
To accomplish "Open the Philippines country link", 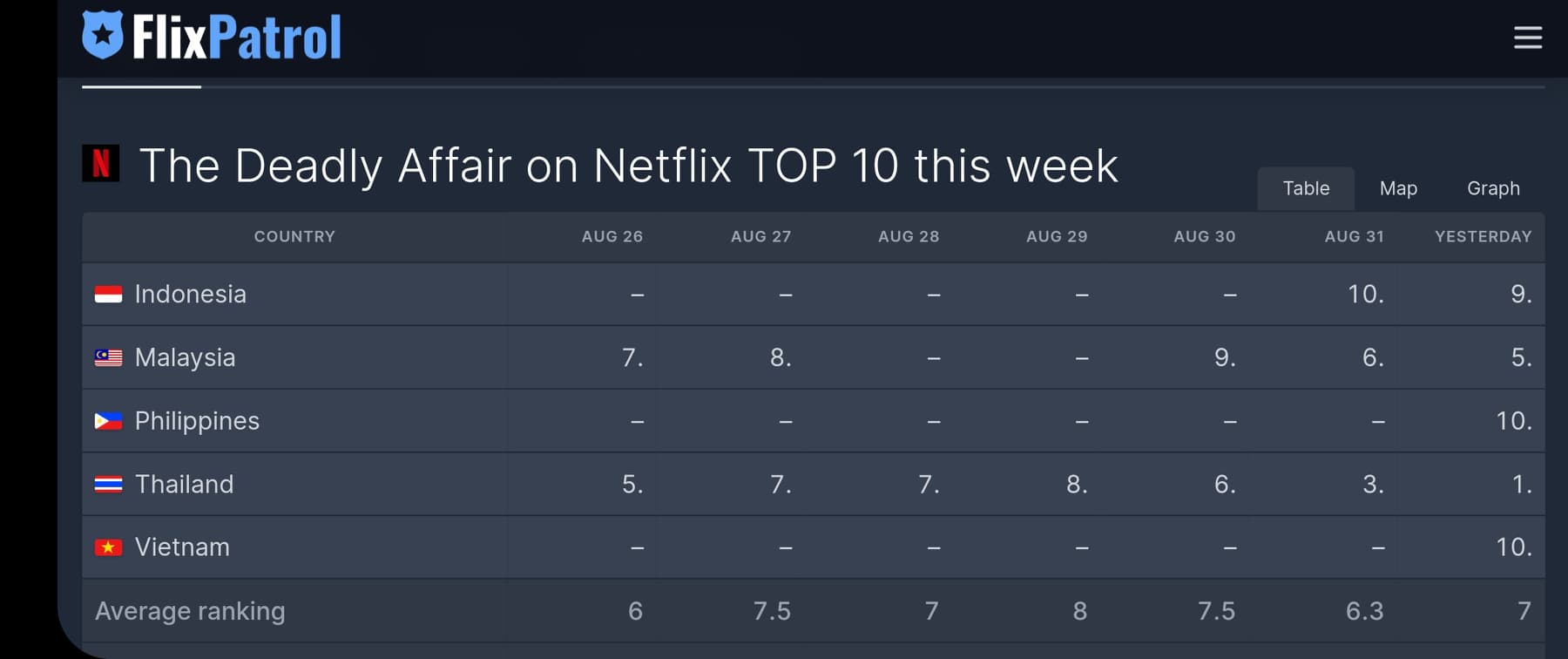I will click(198, 421).
